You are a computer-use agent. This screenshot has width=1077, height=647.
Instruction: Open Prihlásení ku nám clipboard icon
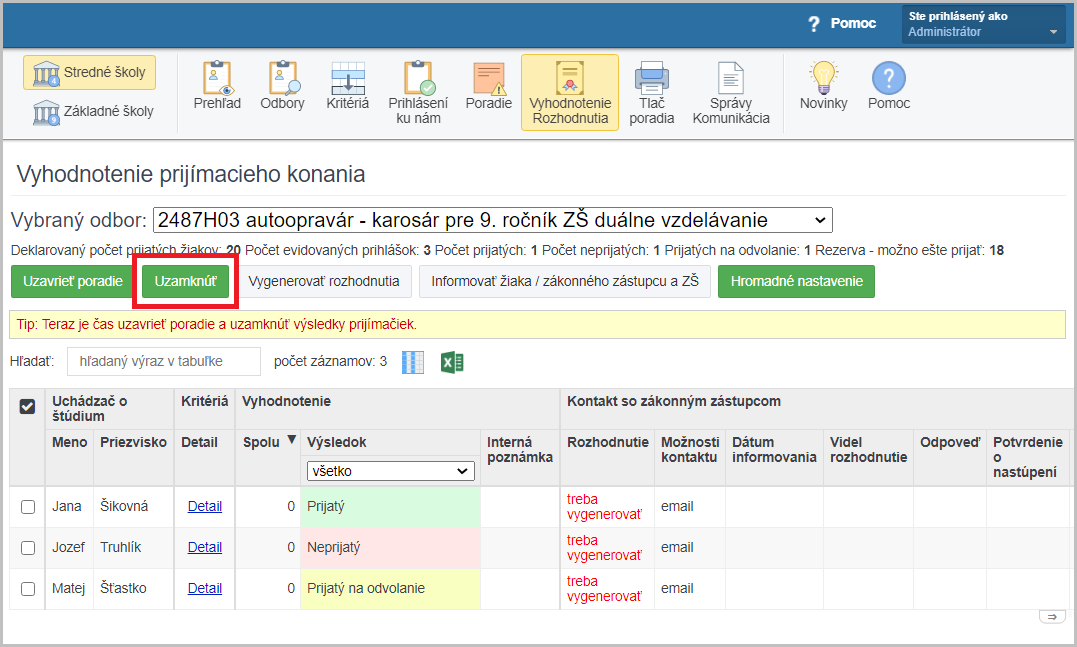[418, 78]
